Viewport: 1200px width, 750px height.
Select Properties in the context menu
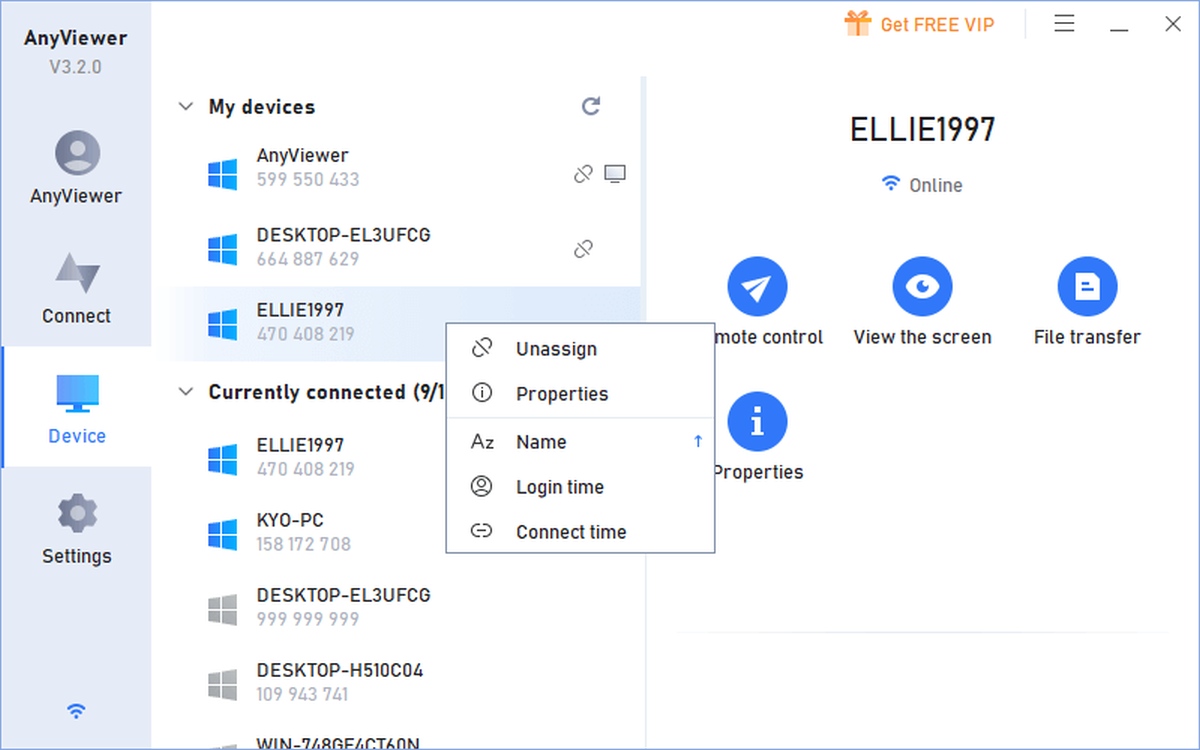(561, 394)
